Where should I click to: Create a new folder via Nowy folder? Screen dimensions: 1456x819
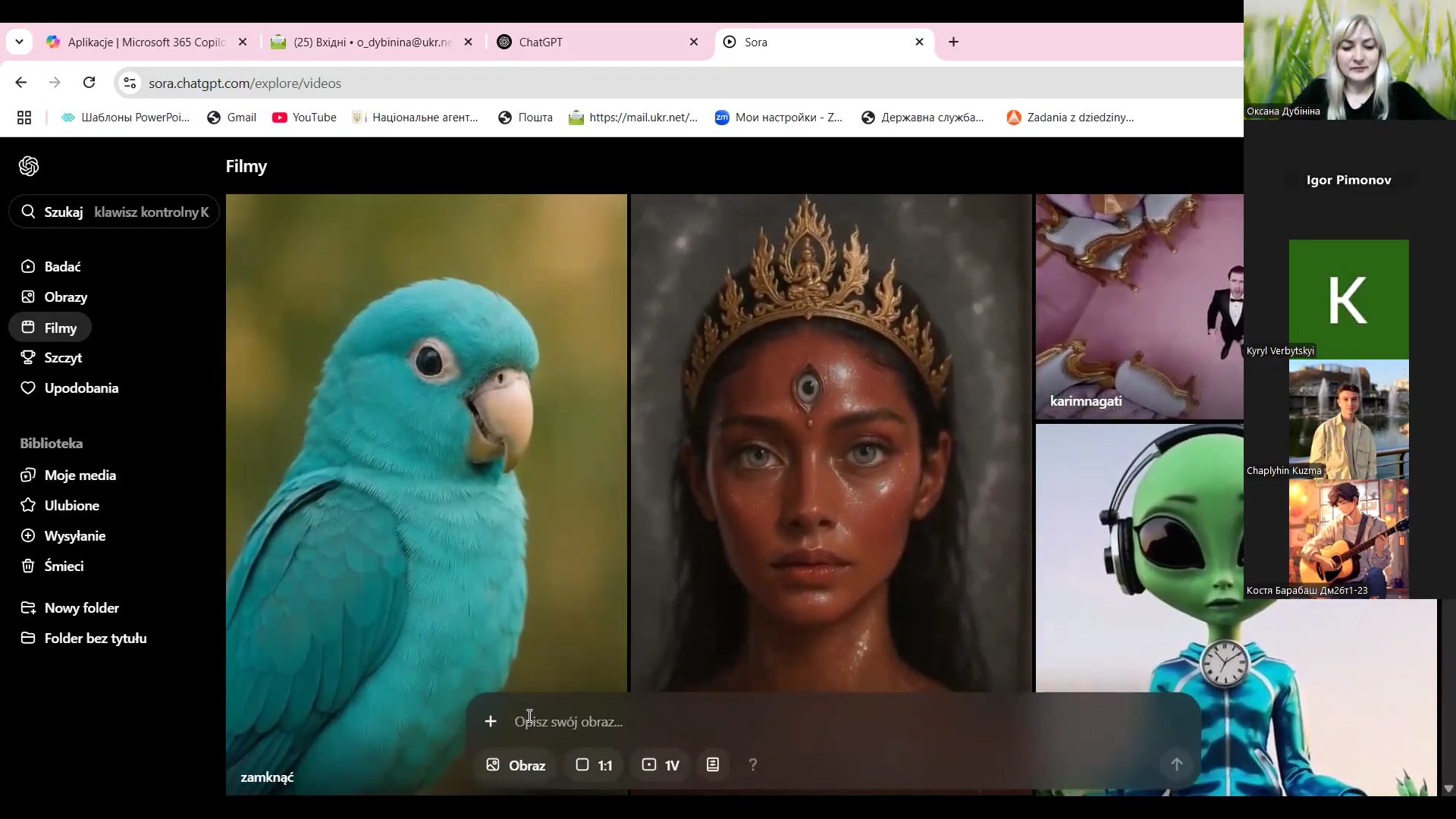click(x=81, y=608)
